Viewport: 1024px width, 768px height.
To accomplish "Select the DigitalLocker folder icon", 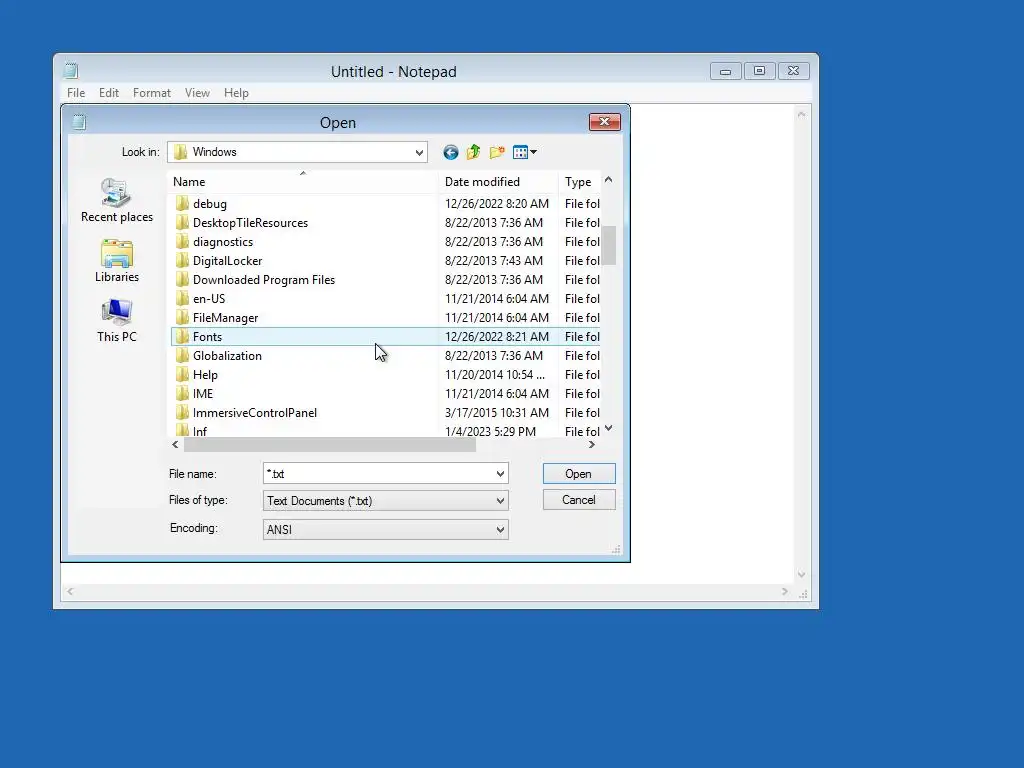I will click(182, 261).
